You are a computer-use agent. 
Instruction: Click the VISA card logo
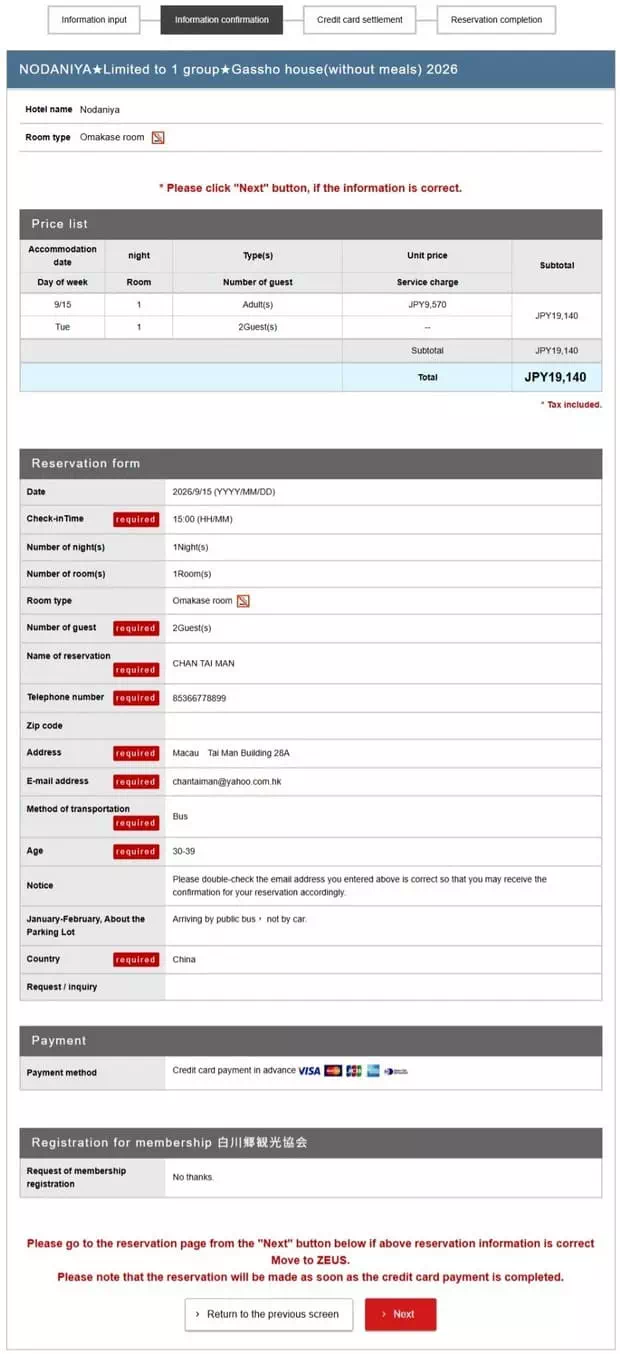pos(309,1071)
